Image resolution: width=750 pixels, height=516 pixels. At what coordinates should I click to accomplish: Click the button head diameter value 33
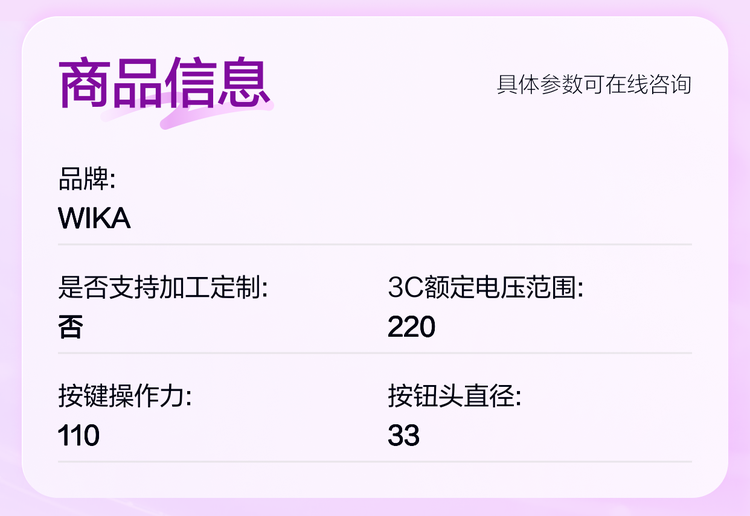point(403,435)
